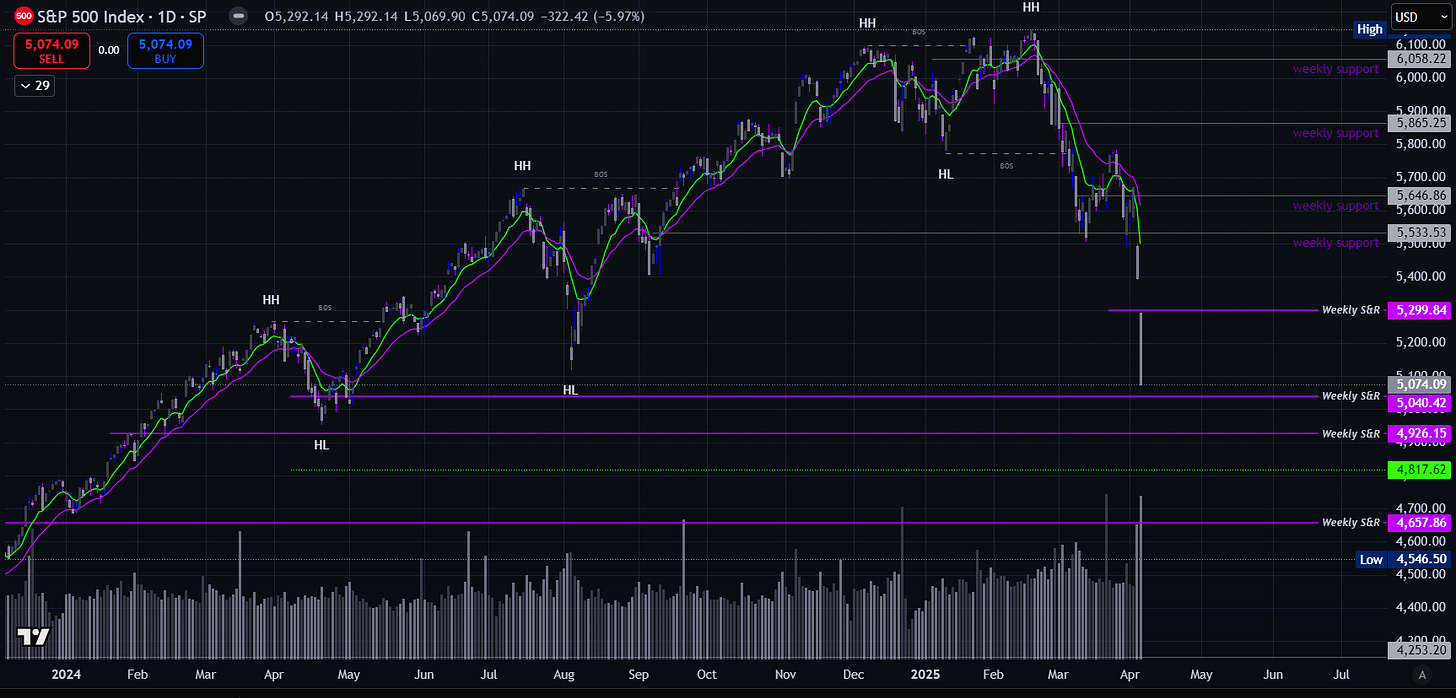1456x698 pixels.
Task: Click the TradingView logo in chart corner
Action: pyautogui.click(x=33, y=638)
